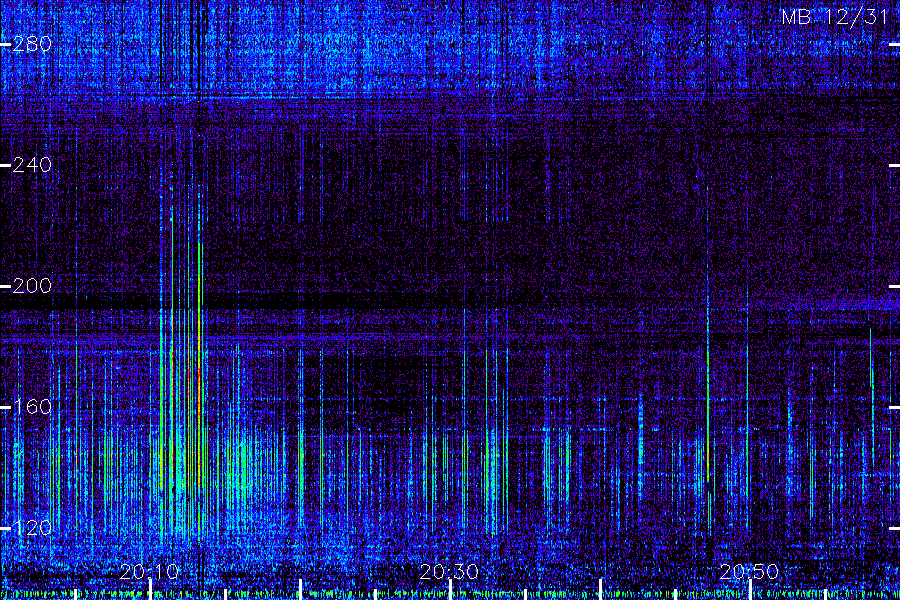900x600 pixels.
Task: Click the MB 12/31 date stamp
Action: click(x=835, y=17)
